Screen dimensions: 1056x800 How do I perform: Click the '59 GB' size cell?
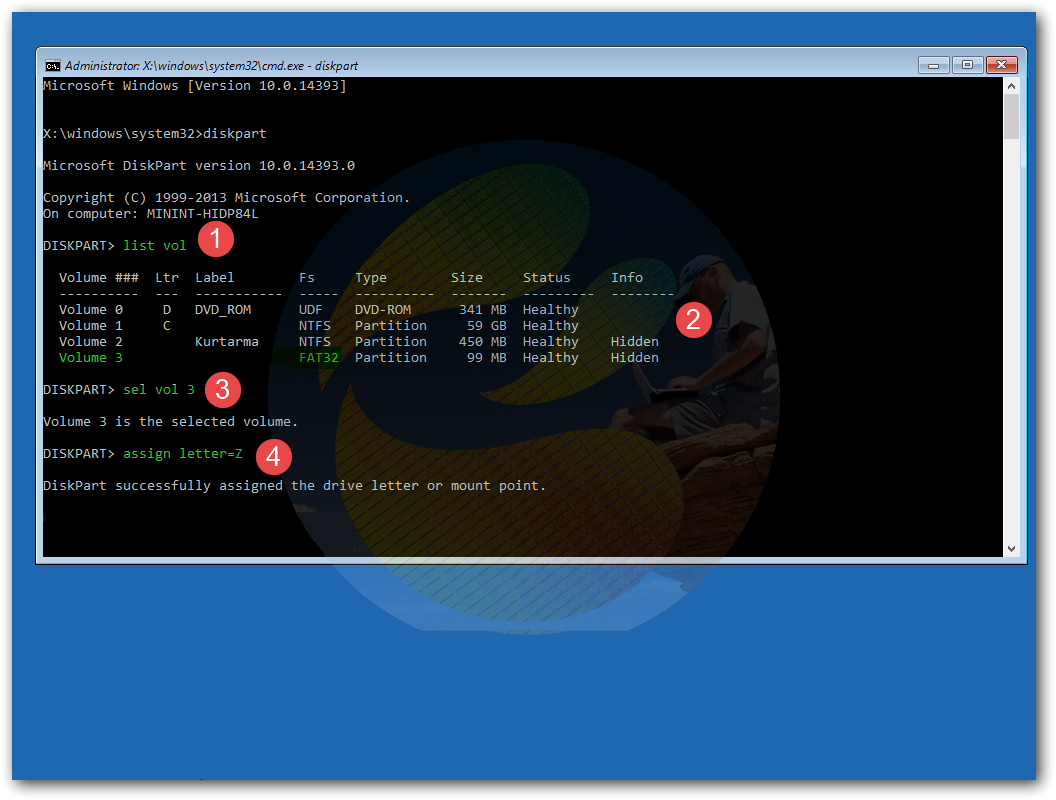tap(487, 326)
